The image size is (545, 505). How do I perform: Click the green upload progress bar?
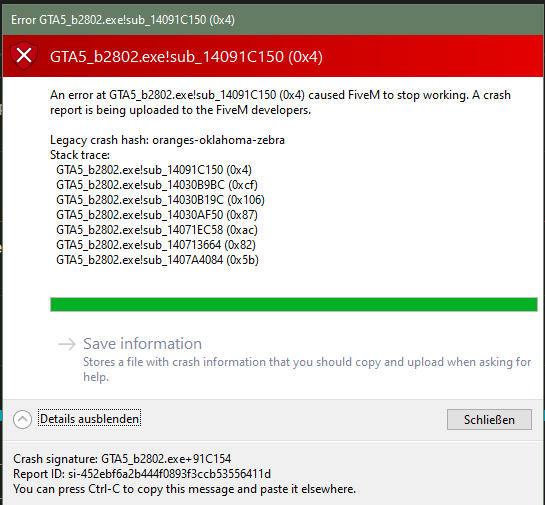(x=294, y=304)
